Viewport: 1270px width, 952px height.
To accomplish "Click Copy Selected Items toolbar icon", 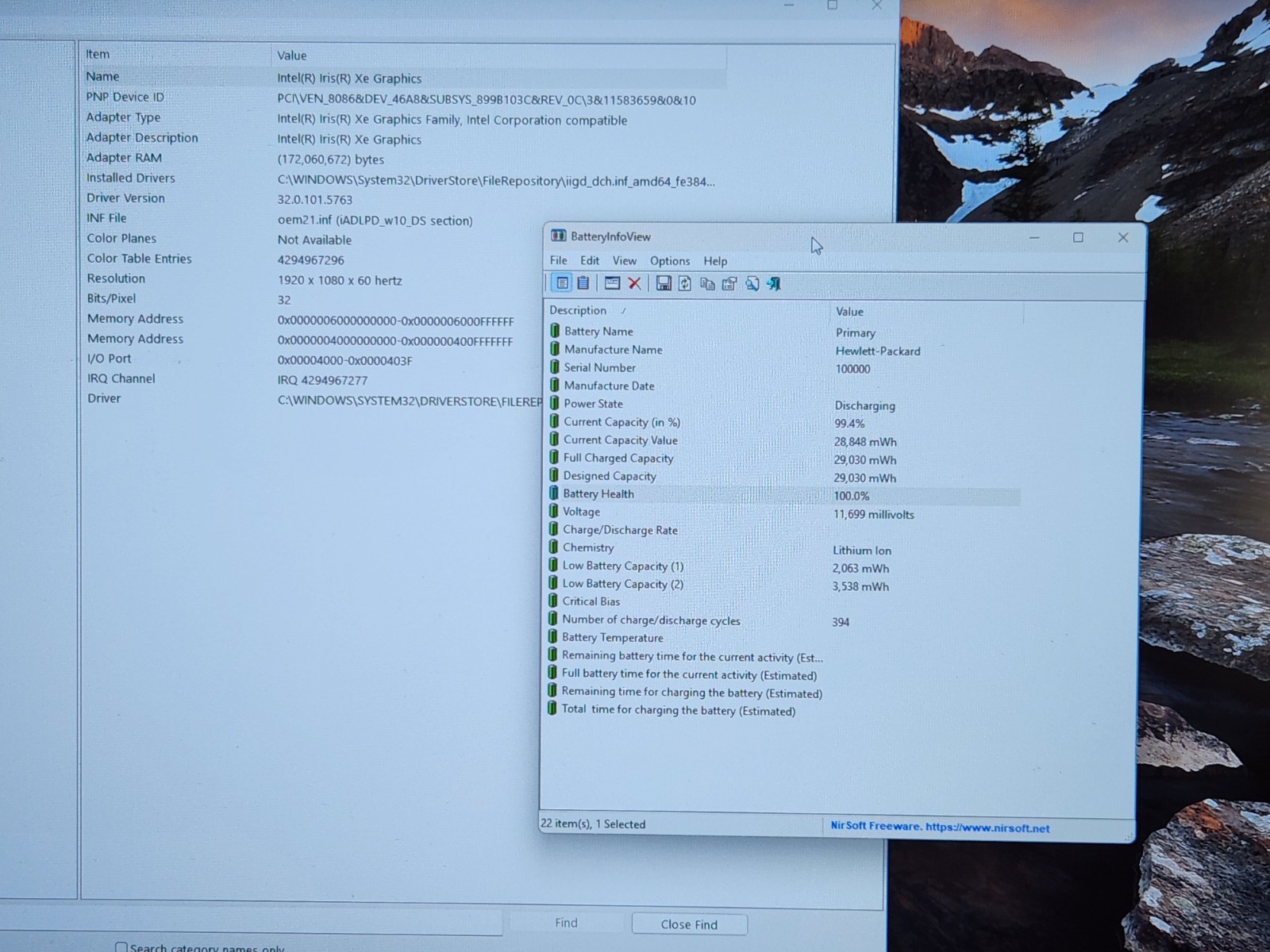I will pyautogui.click(x=707, y=283).
